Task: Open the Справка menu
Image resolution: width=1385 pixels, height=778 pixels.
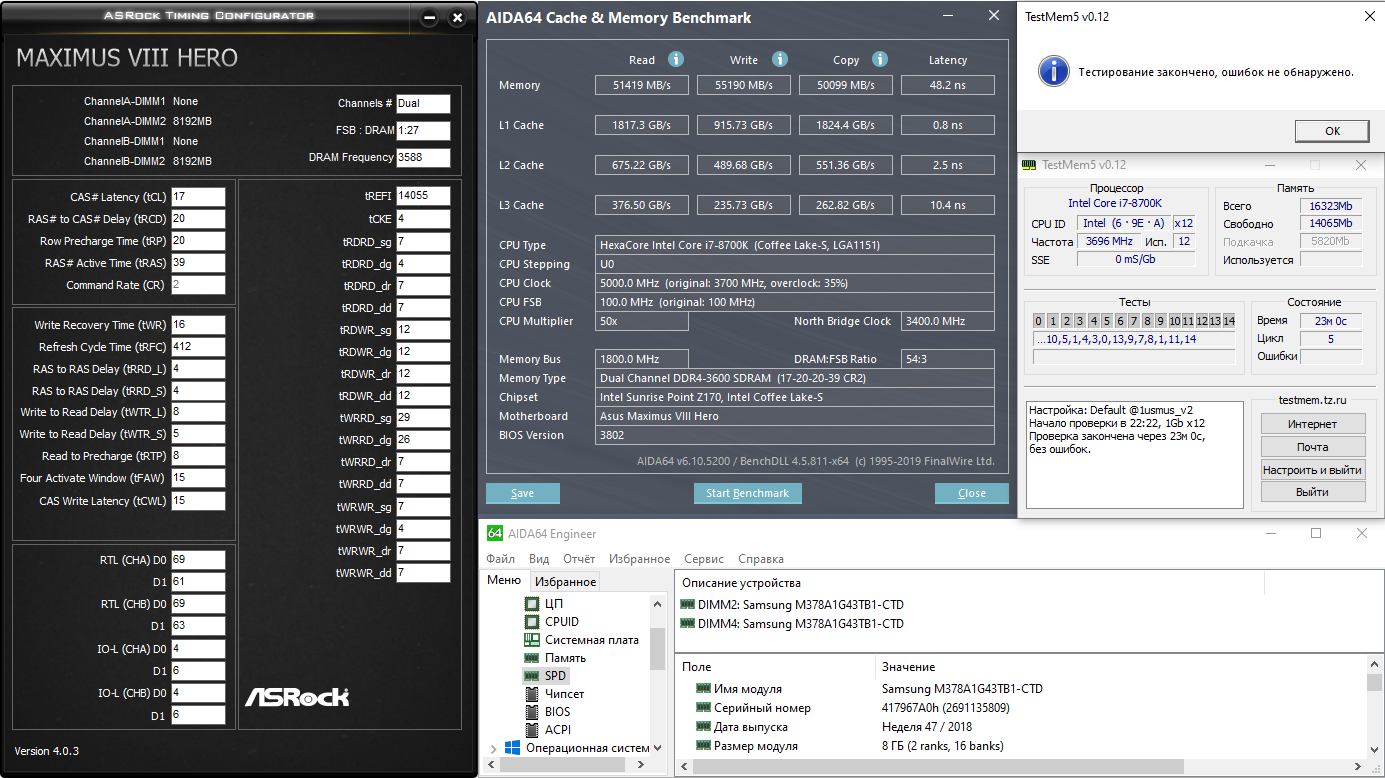Action: (761, 559)
